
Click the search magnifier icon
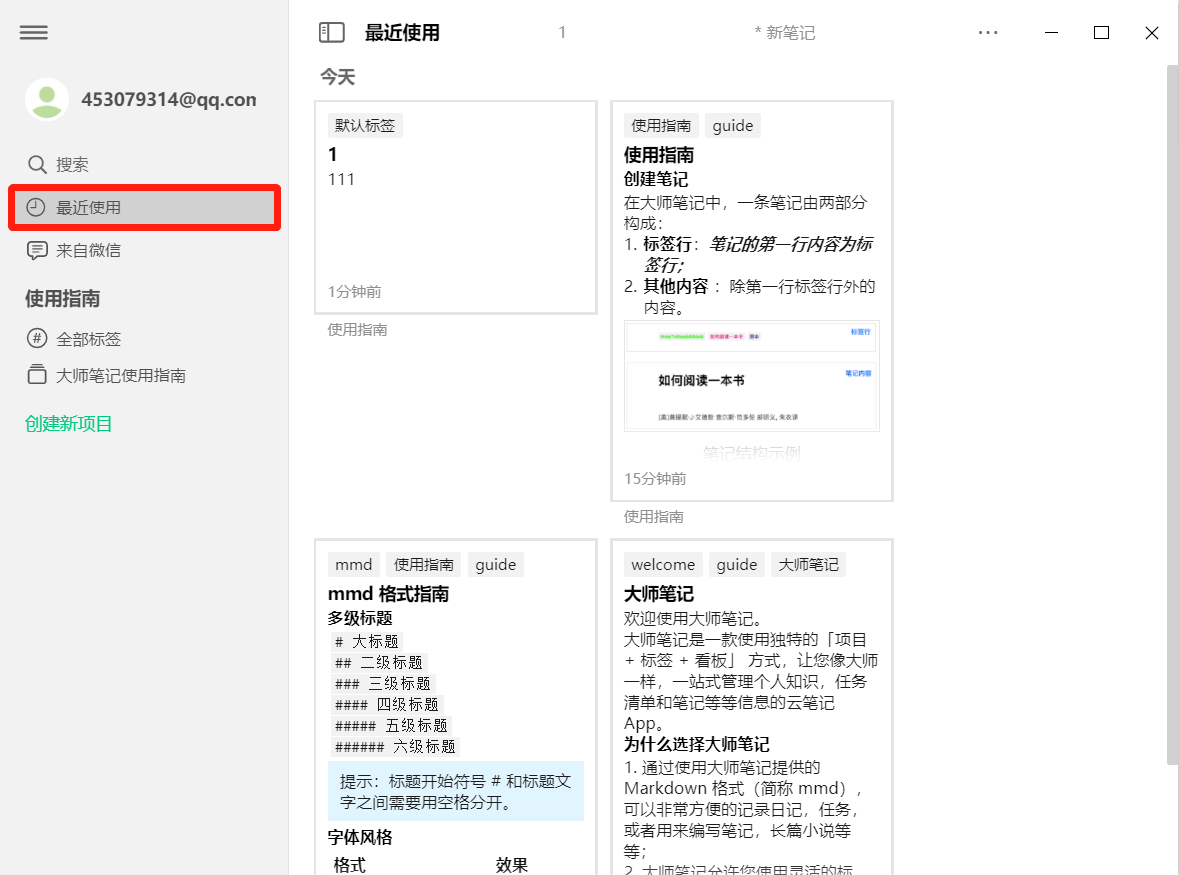tap(37, 165)
